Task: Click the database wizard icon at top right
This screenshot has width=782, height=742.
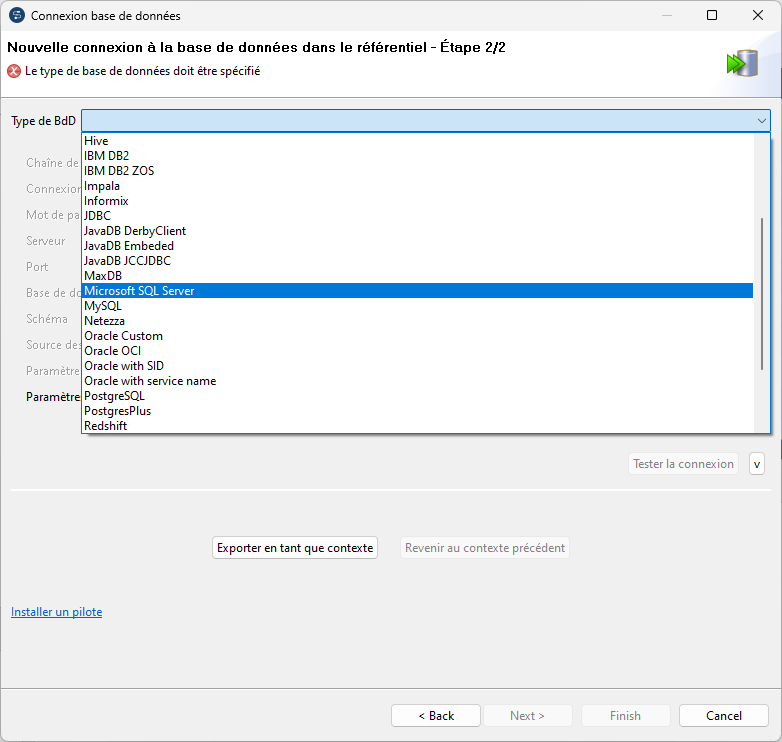Action: pos(742,63)
